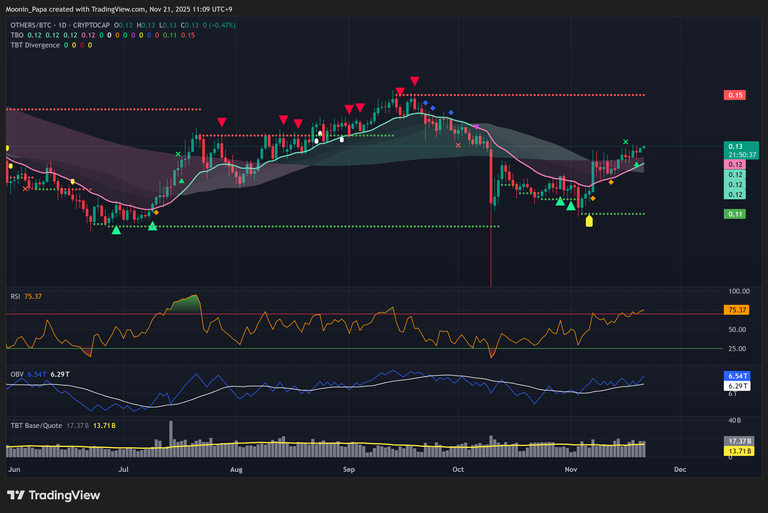
Task: Click the green 0.11 support price label
Action: tap(735, 214)
